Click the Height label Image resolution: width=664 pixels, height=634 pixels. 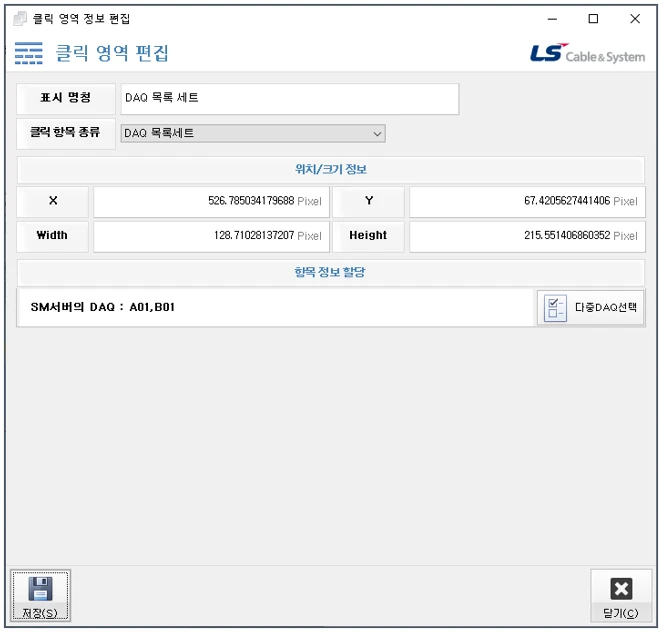368,235
